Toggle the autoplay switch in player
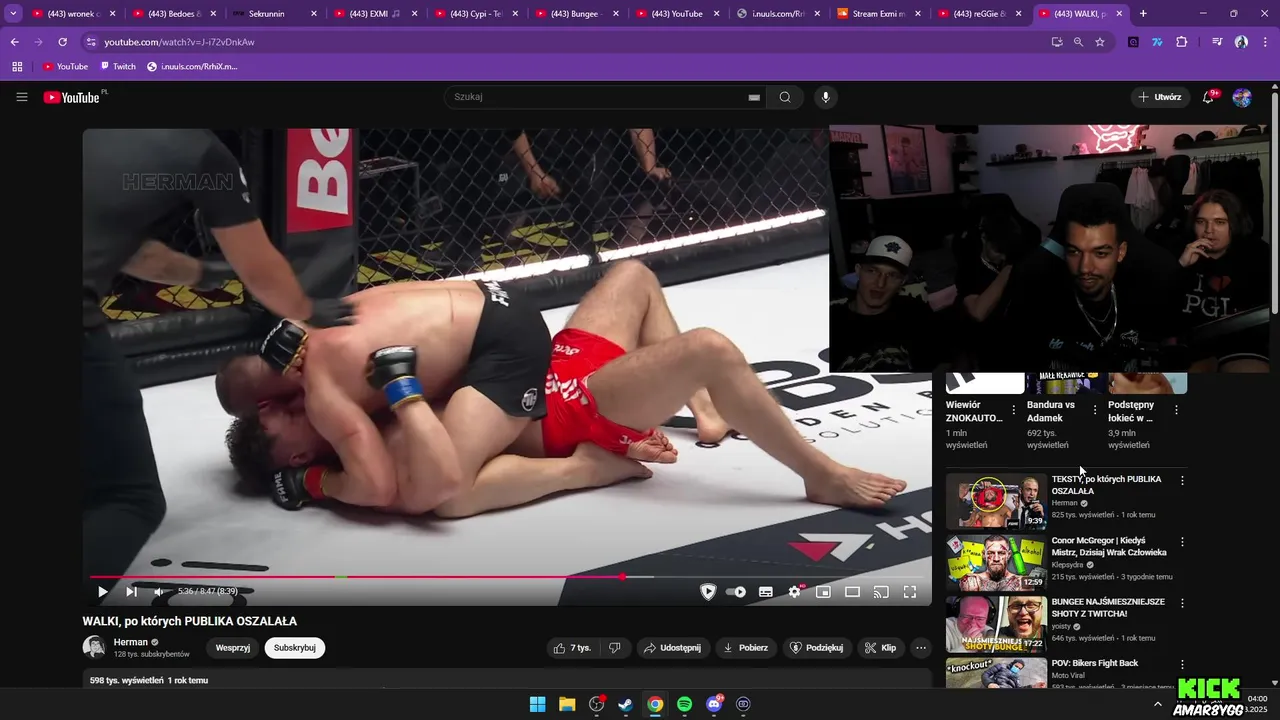1280x720 pixels. pyautogui.click(x=736, y=592)
